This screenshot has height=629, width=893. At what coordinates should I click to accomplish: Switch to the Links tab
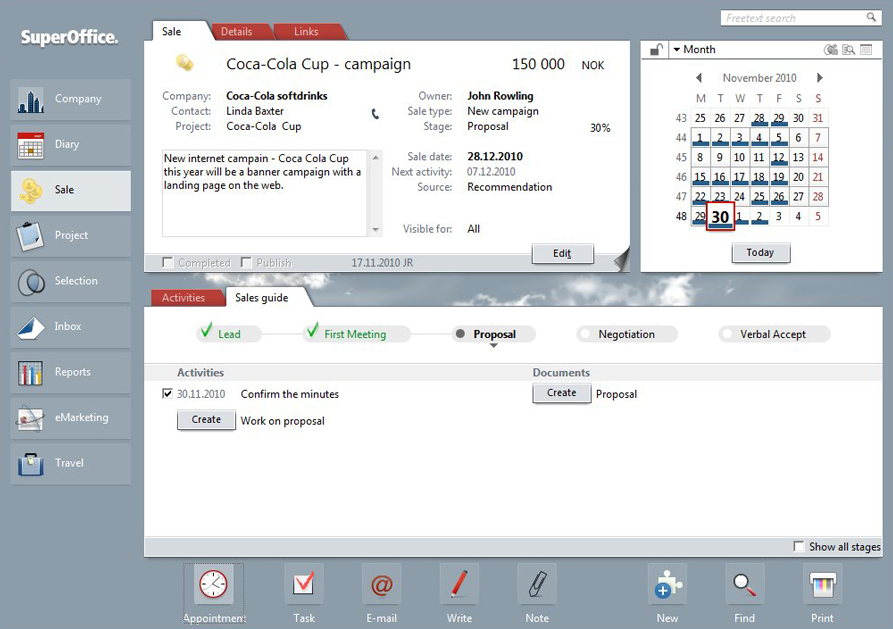tap(306, 32)
